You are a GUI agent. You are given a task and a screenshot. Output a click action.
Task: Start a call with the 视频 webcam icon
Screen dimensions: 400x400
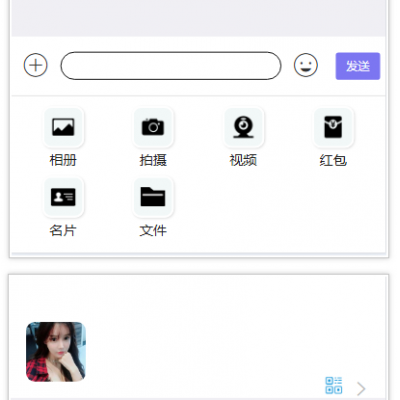pos(244,127)
